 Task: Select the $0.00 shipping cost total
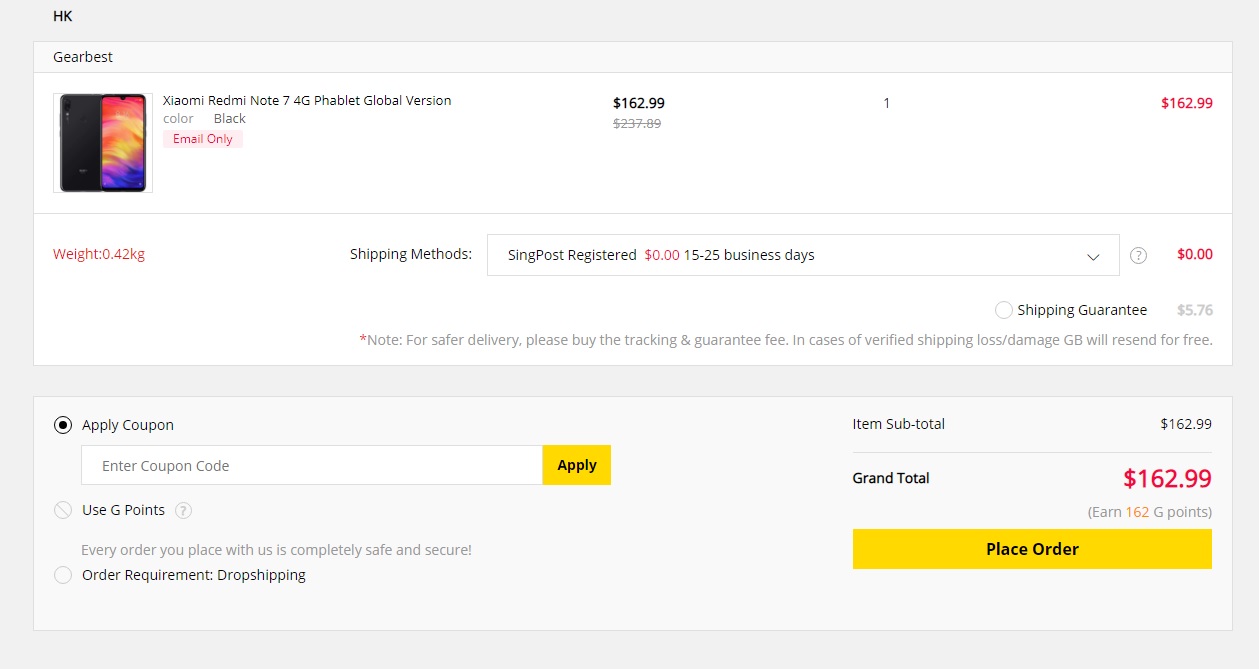[1195, 254]
